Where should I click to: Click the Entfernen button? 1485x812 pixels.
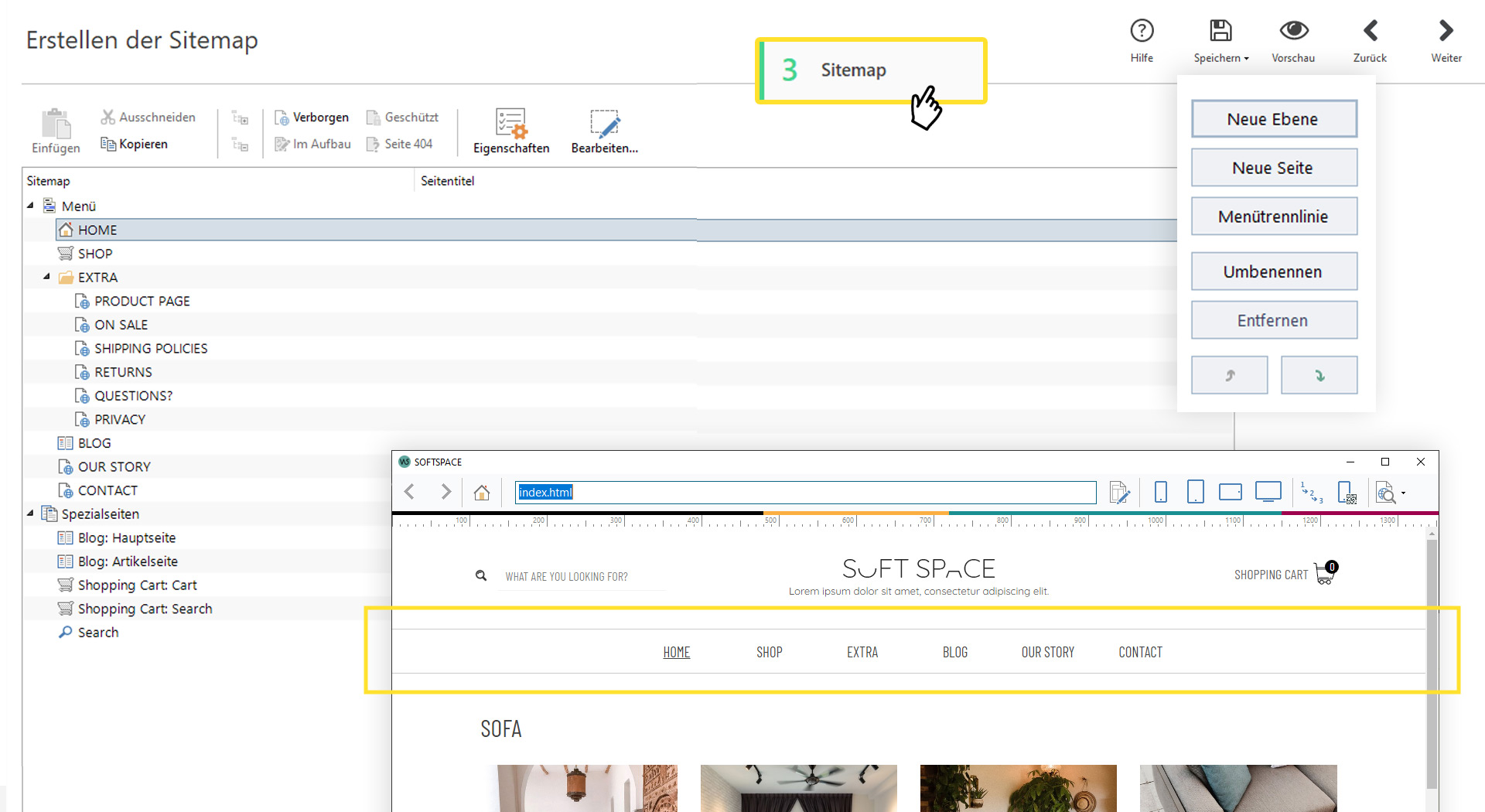(1274, 320)
